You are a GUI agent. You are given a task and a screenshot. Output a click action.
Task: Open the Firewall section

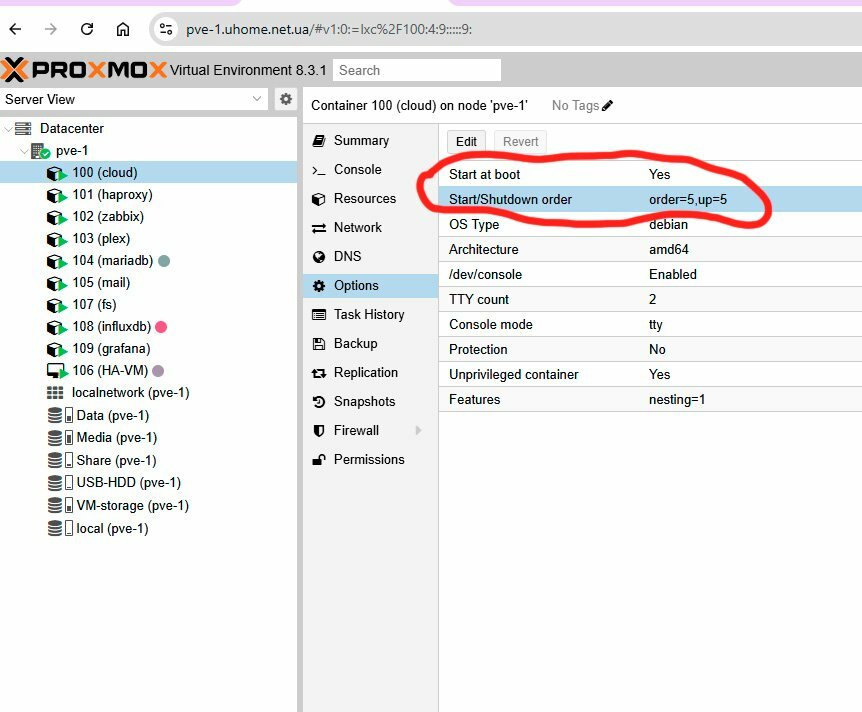click(371, 430)
